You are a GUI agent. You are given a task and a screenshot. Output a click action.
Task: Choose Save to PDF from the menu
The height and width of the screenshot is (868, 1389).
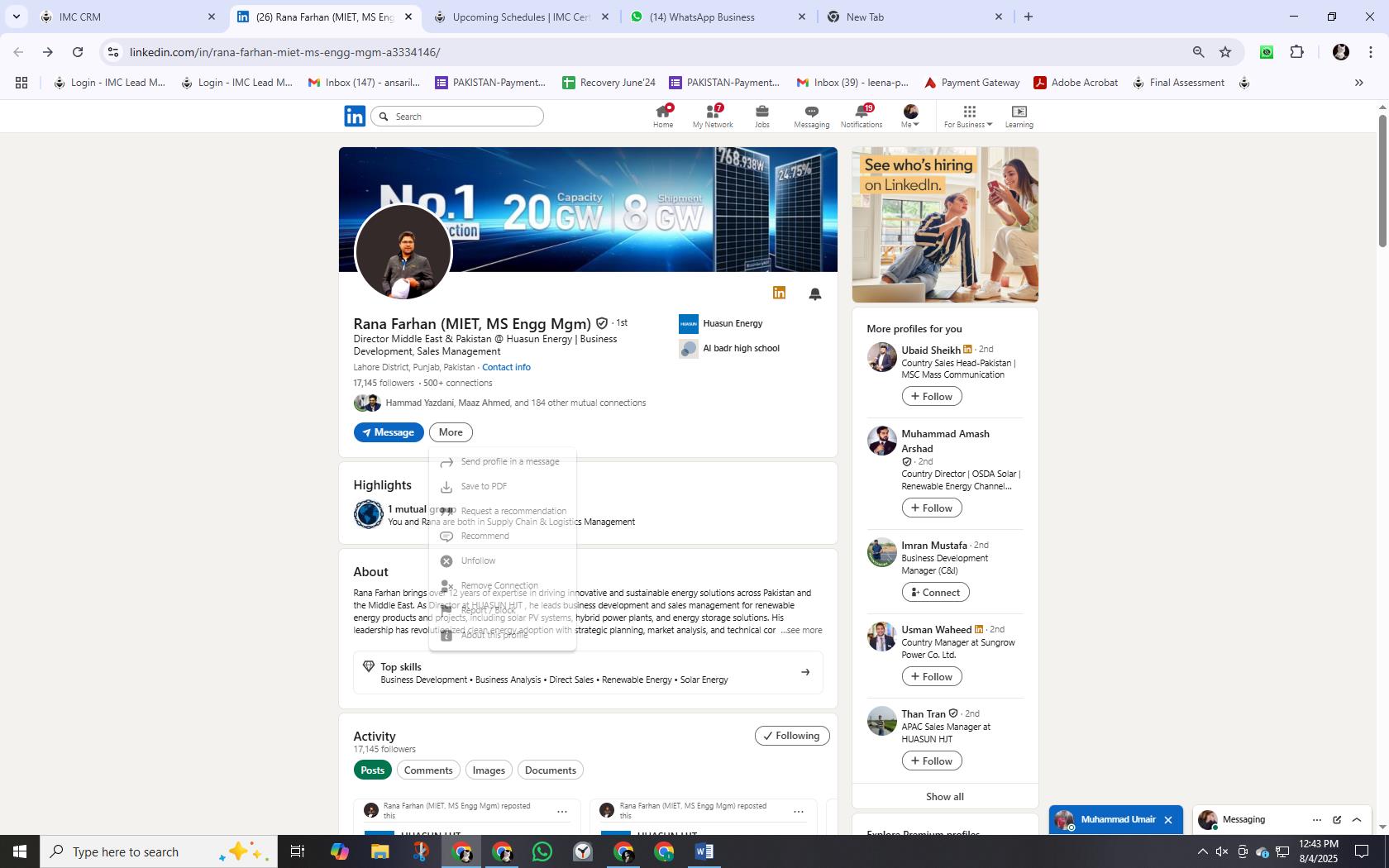pos(503,486)
